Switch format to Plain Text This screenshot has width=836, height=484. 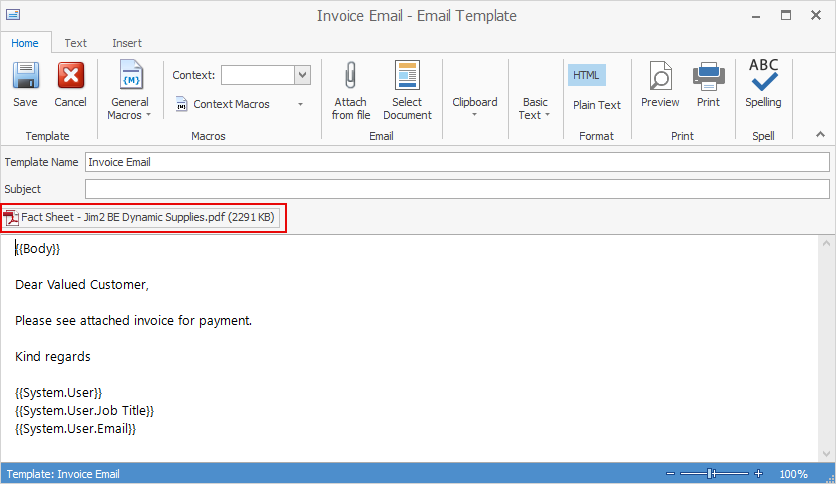pos(597,105)
